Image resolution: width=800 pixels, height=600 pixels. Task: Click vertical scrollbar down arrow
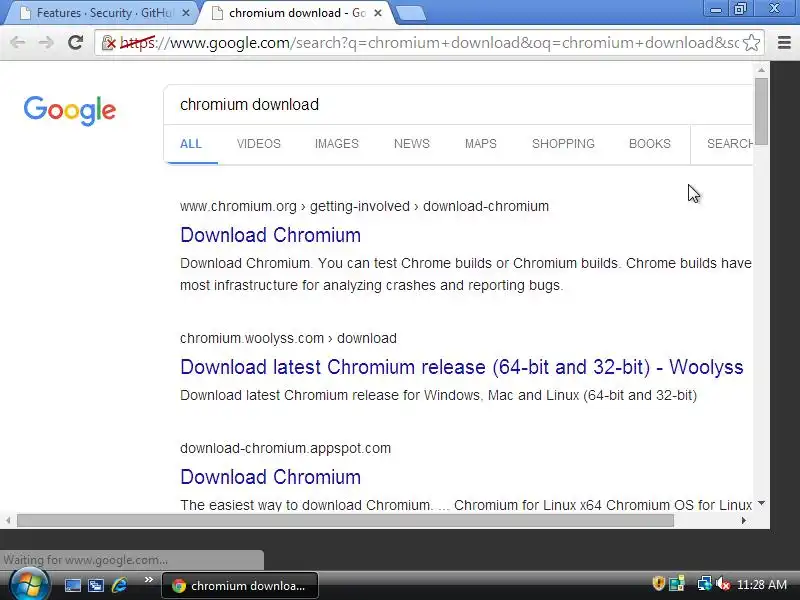[x=761, y=503]
